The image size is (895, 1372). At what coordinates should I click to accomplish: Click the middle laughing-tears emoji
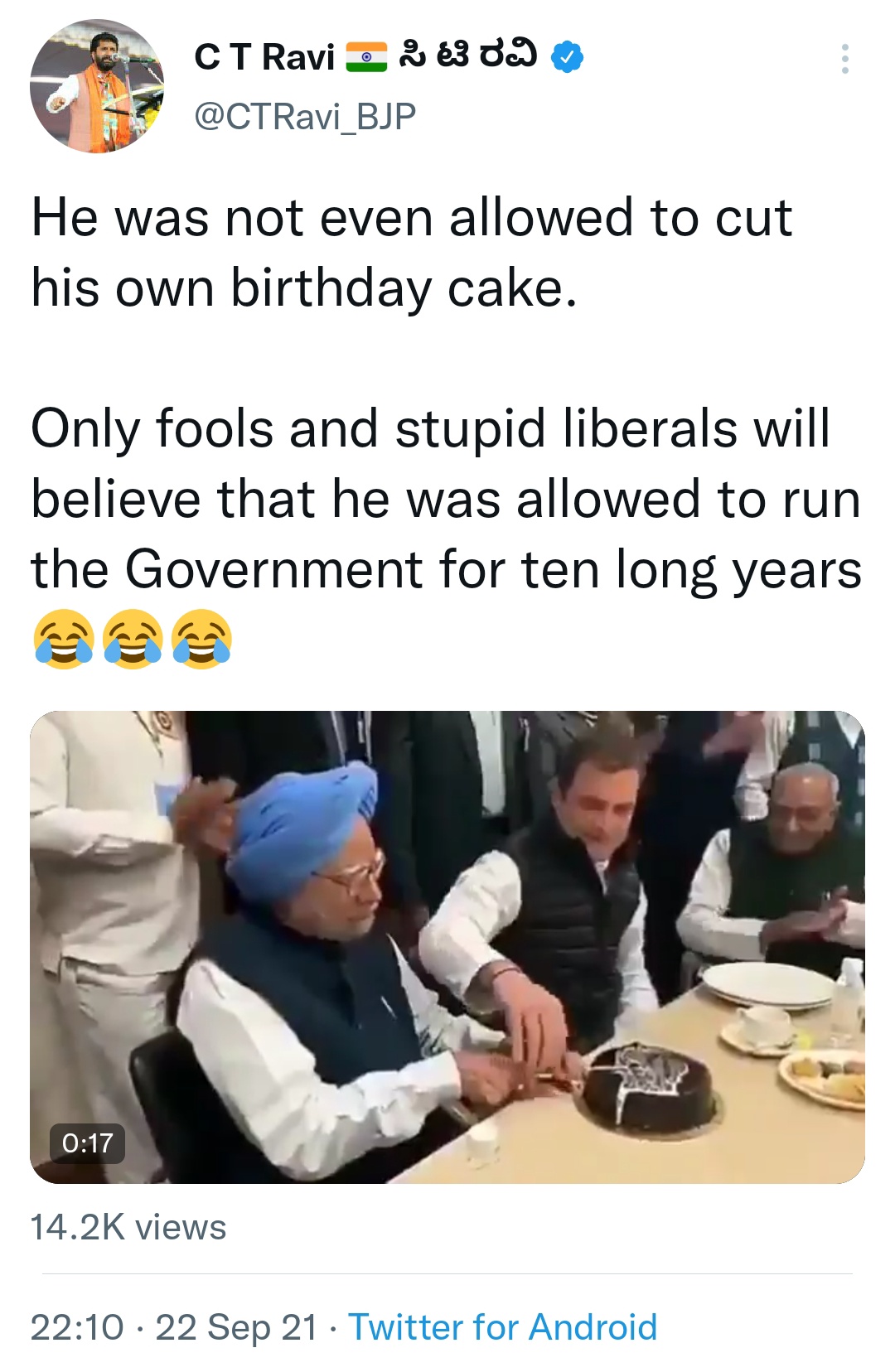click(133, 639)
